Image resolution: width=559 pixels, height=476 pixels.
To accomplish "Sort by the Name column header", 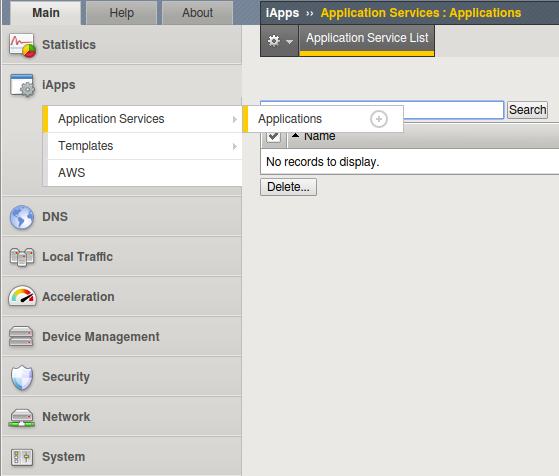I will (x=319, y=136).
